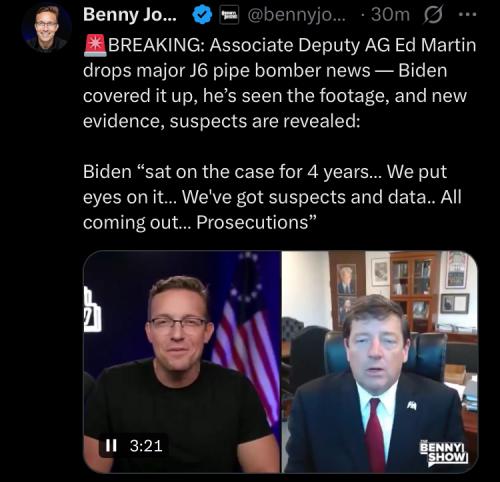
Task: Click the slashed circle icon near timestamp
Action: [432, 15]
